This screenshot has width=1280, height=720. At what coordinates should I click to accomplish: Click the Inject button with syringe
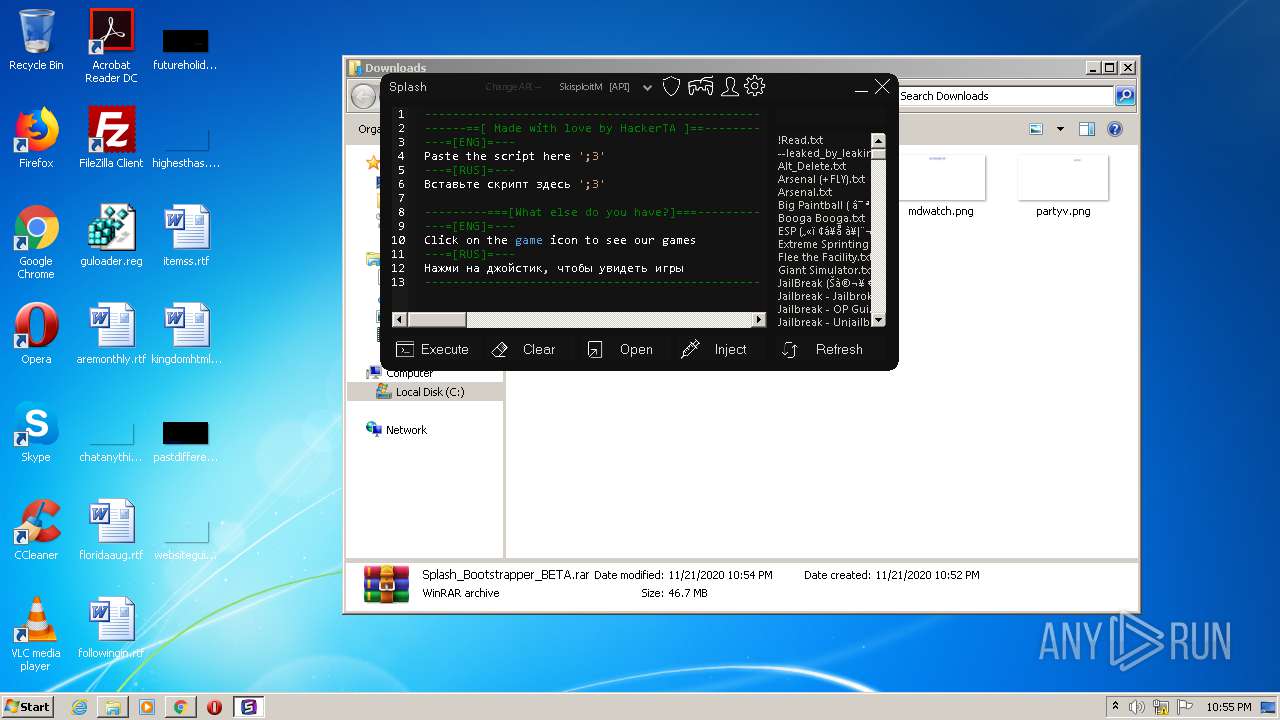714,349
